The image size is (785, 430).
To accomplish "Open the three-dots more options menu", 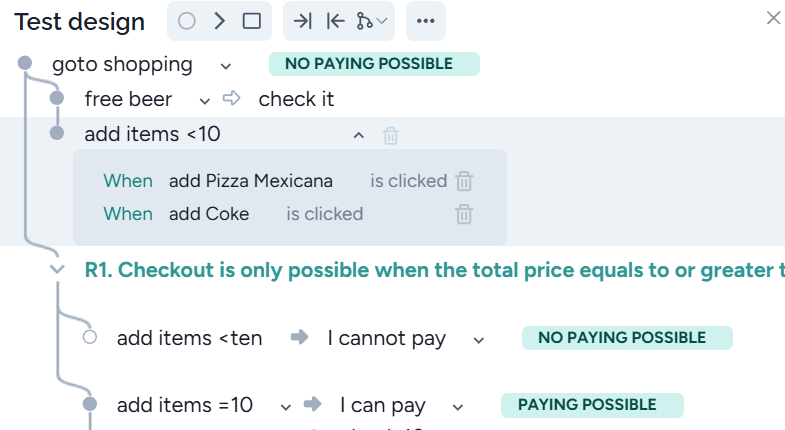I will tap(426, 21).
